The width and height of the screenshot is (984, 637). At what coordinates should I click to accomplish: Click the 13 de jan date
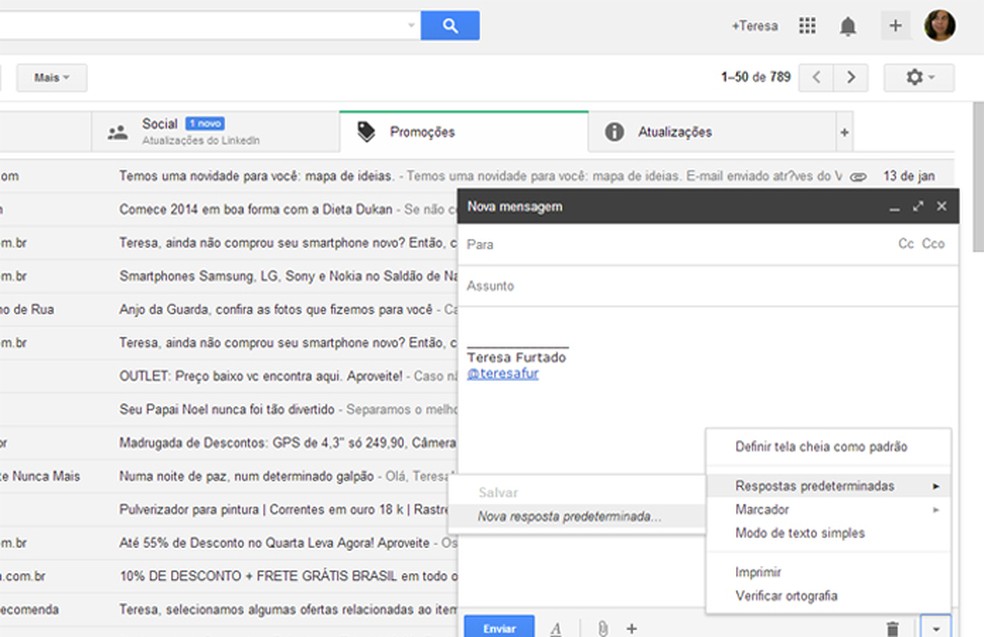point(909,176)
